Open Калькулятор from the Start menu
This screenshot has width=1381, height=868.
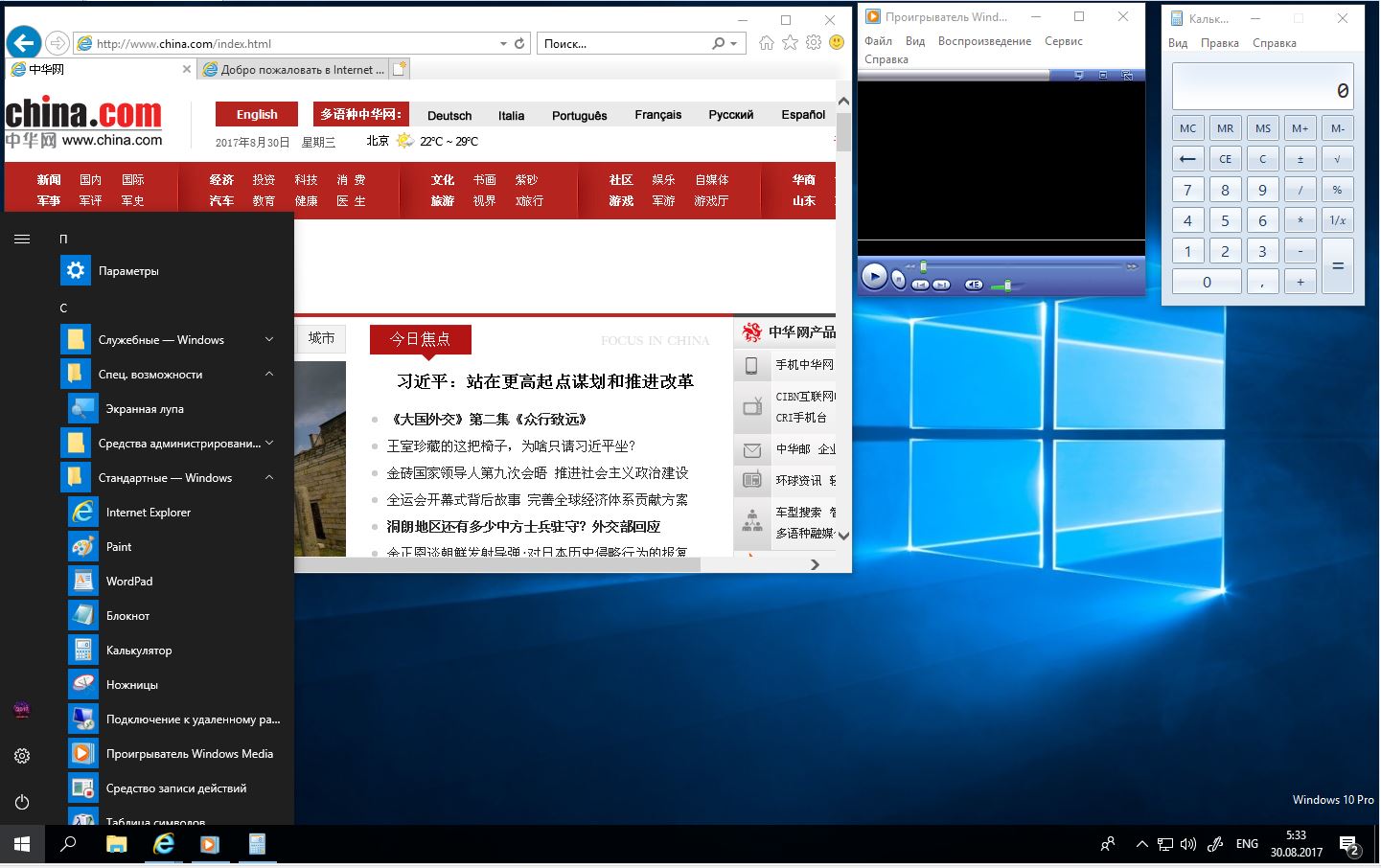tap(139, 651)
